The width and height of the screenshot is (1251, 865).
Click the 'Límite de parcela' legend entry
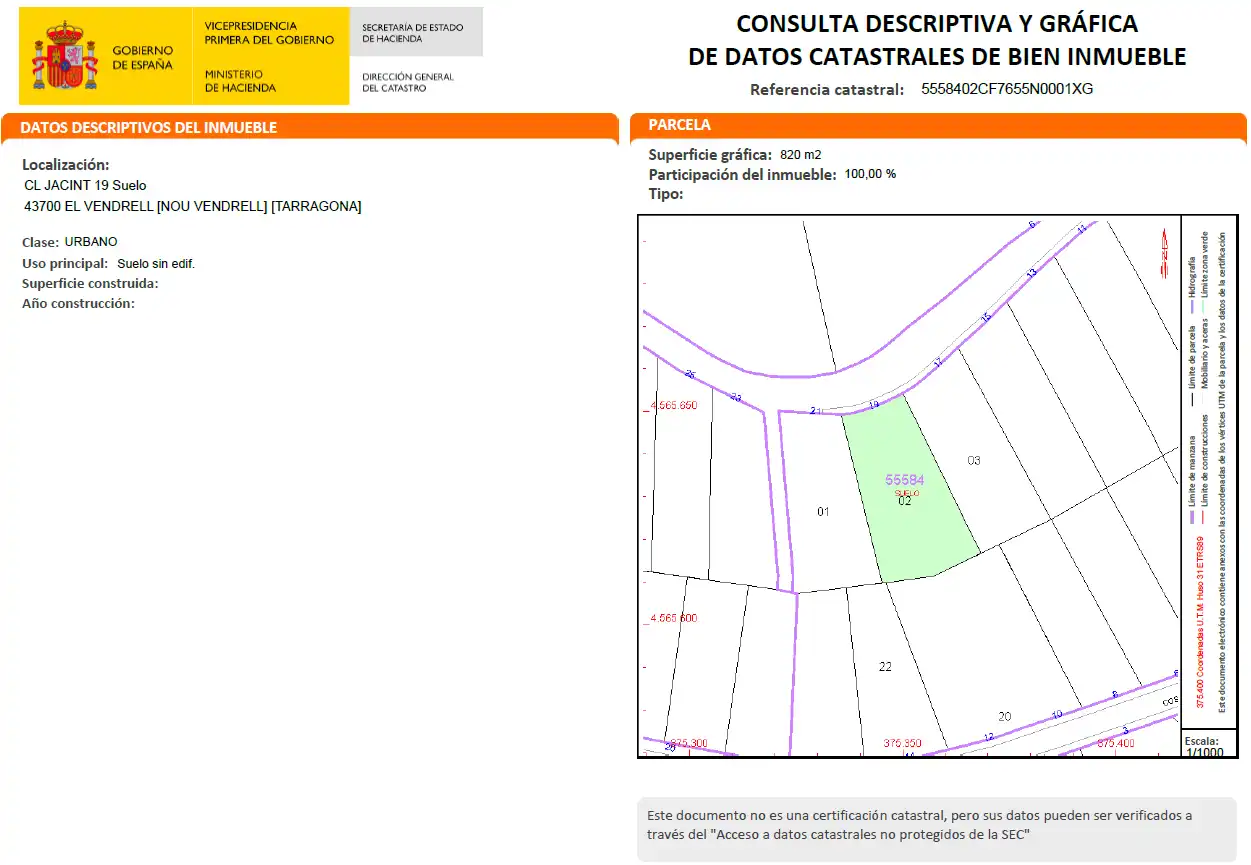coord(1193,365)
